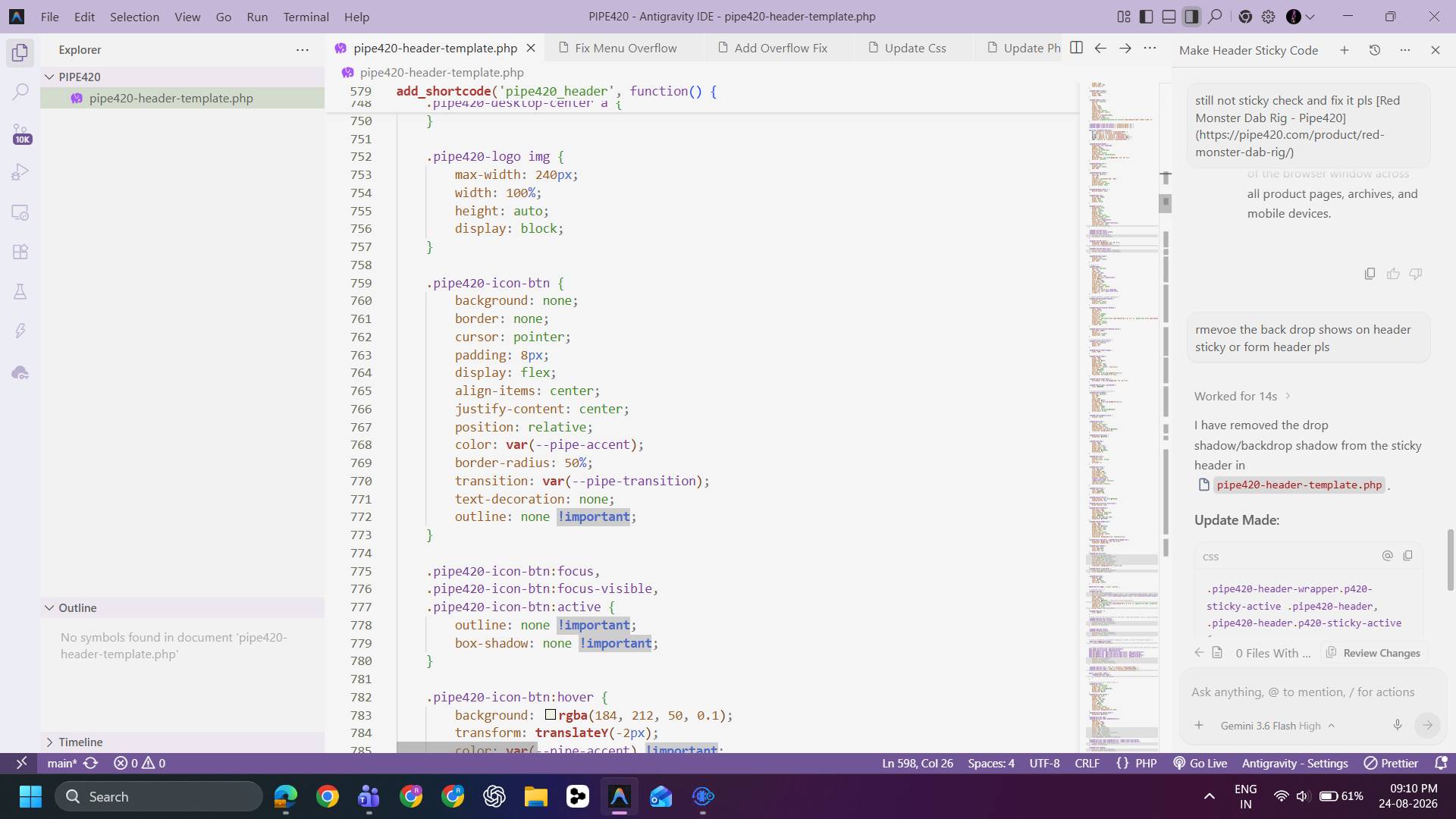Click the rgba color swatch on line 783
Viewport: 1456px width, 819px height.
pyautogui.click(x=551, y=714)
